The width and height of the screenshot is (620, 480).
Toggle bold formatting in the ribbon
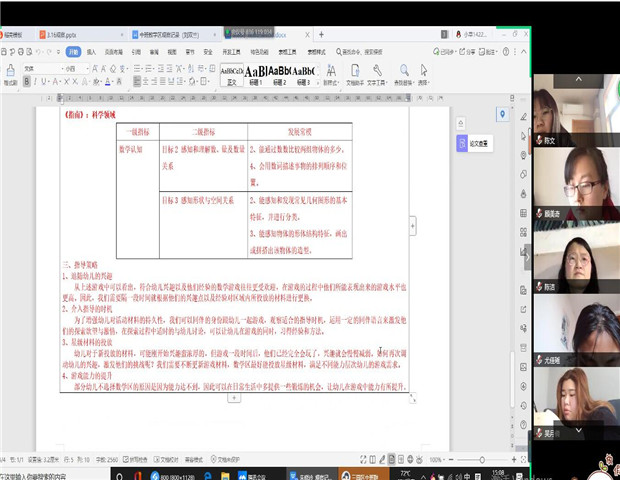(x=25, y=81)
